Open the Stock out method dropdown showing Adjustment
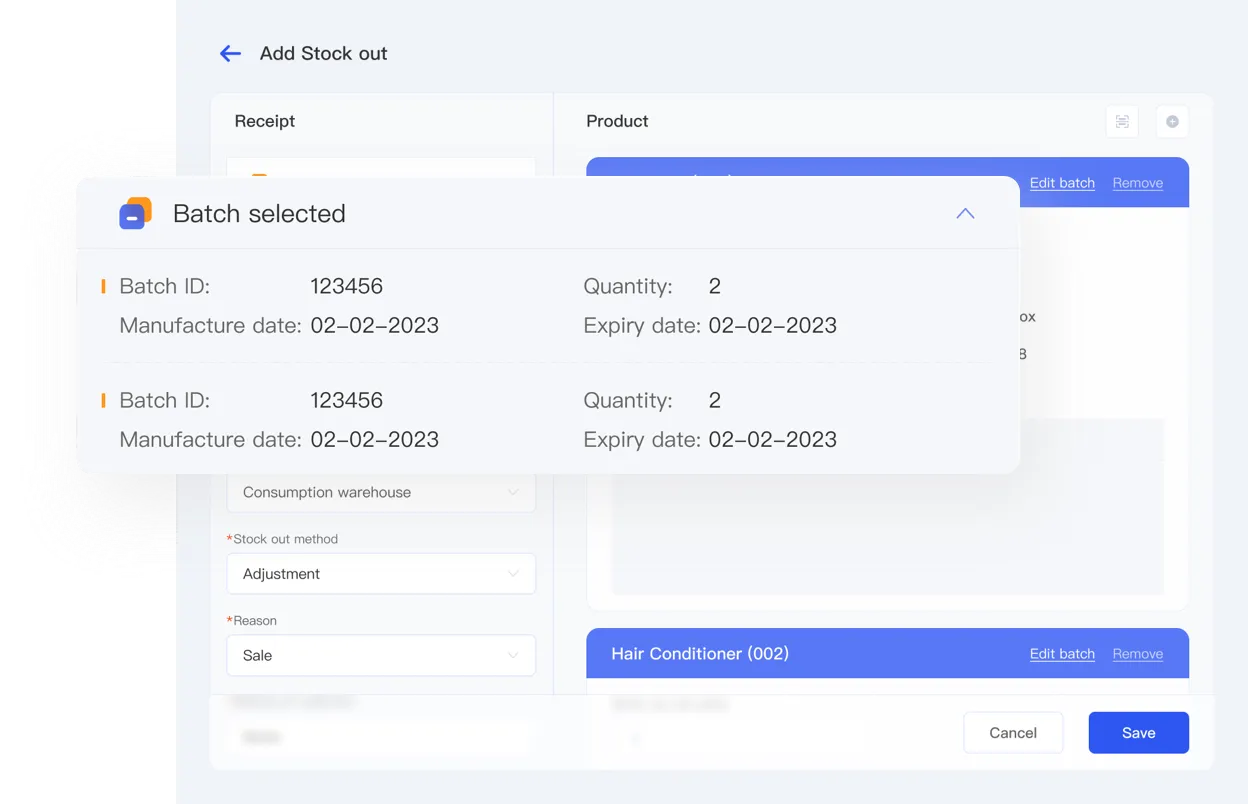This screenshot has width=1248, height=804. 381,573
